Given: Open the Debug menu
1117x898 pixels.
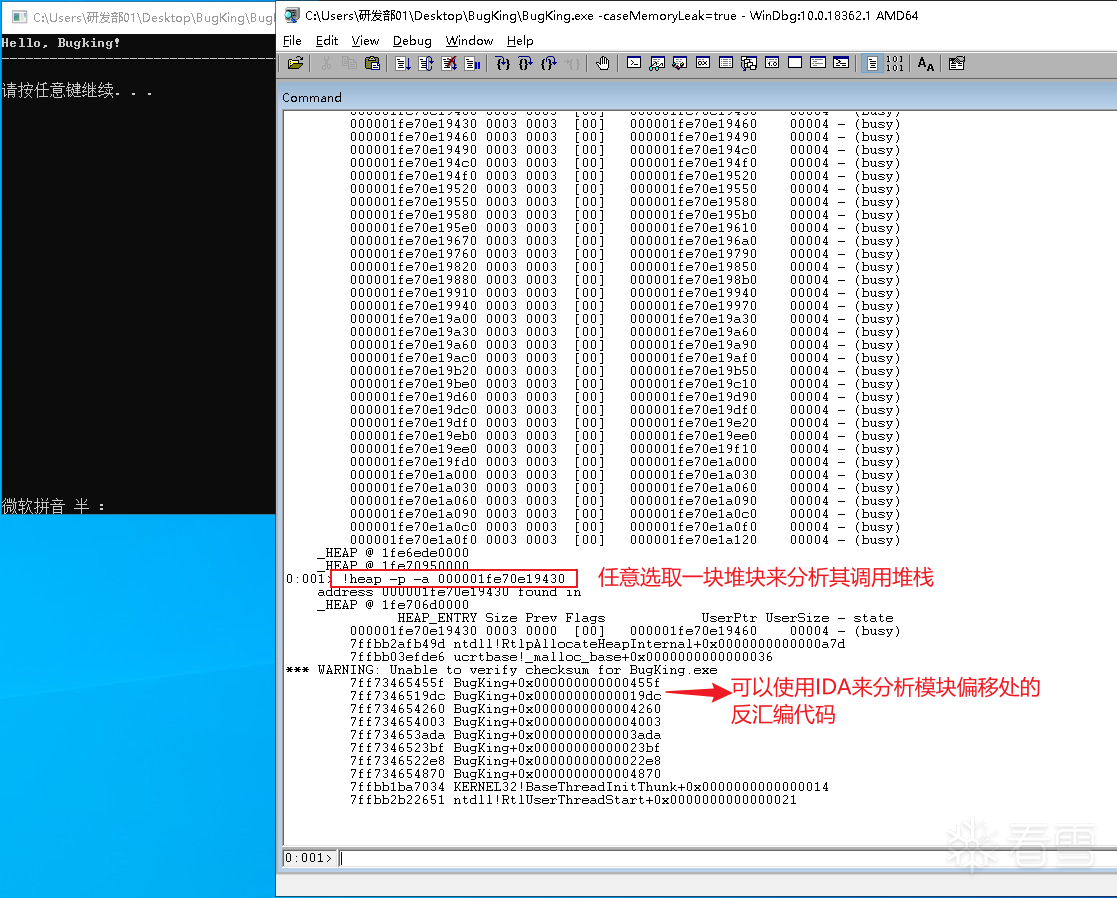Looking at the screenshot, I should [x=412, y=41].
